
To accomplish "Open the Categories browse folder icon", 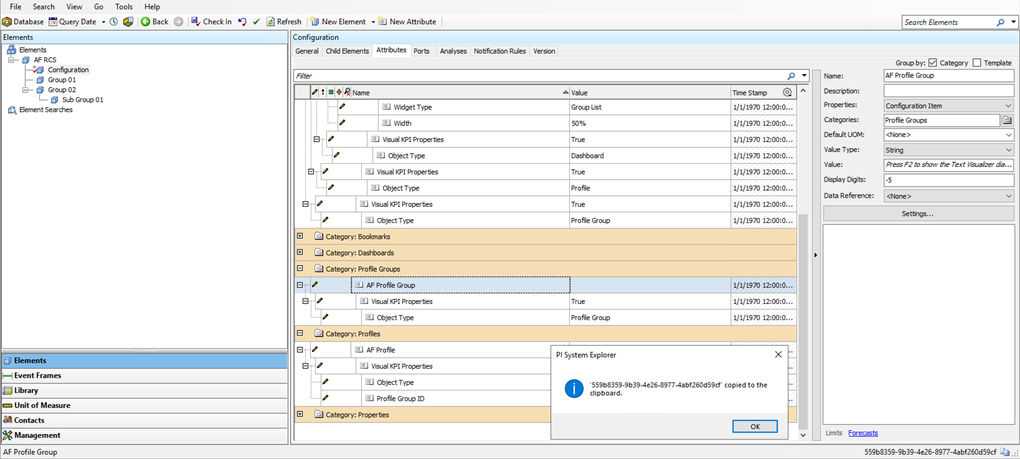I will [1007, 120].
